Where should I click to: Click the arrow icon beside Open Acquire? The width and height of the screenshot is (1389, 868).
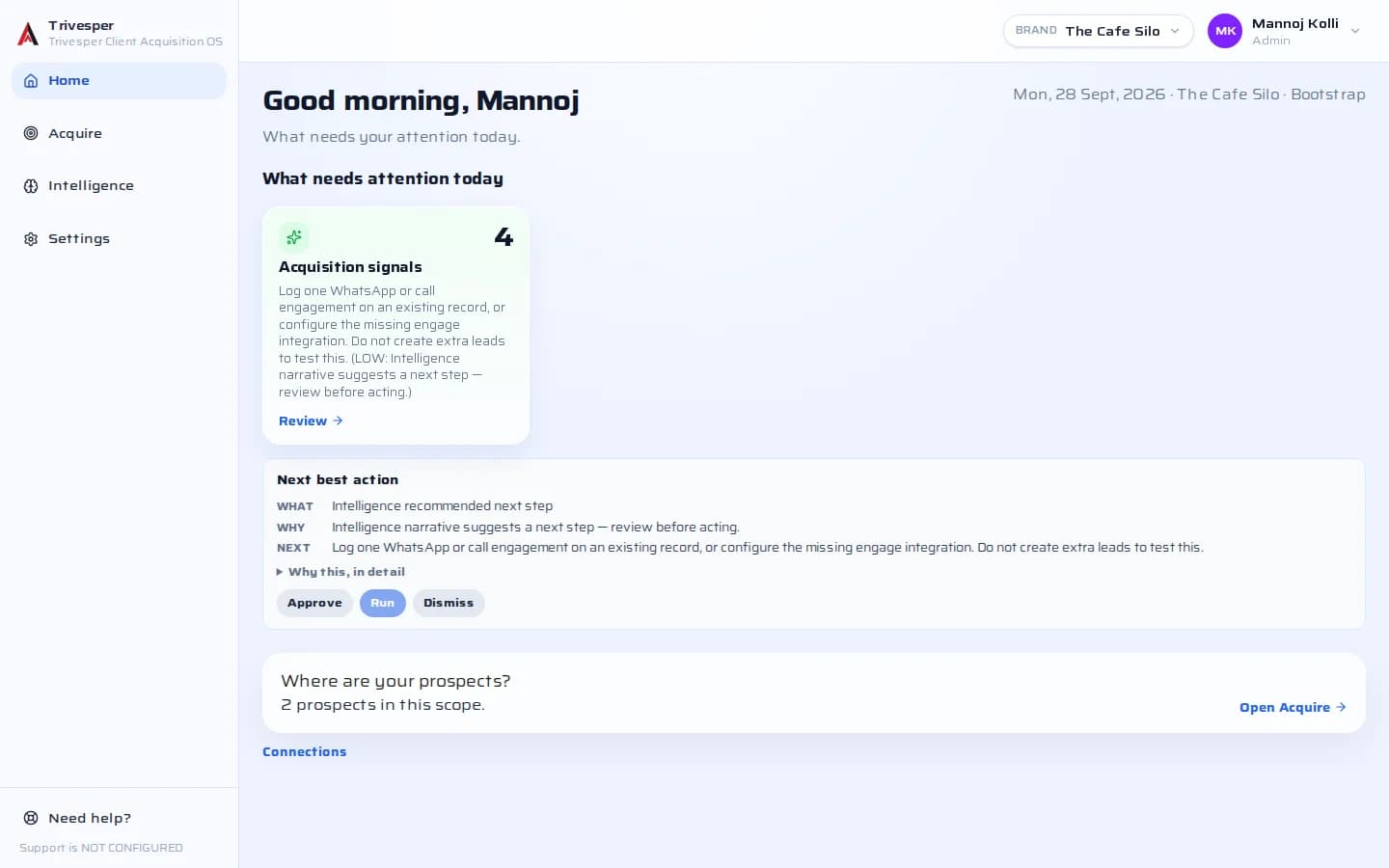[1341, 707]
